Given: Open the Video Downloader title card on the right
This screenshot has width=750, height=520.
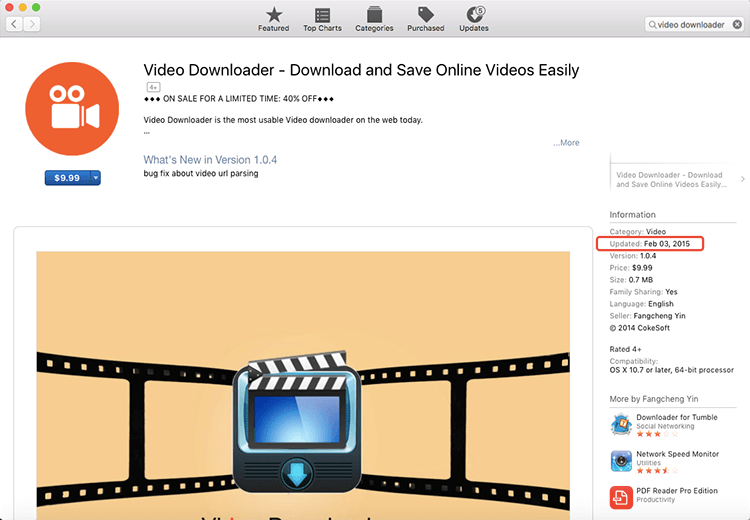Looking at the screenshot, I should click(672, 179).
